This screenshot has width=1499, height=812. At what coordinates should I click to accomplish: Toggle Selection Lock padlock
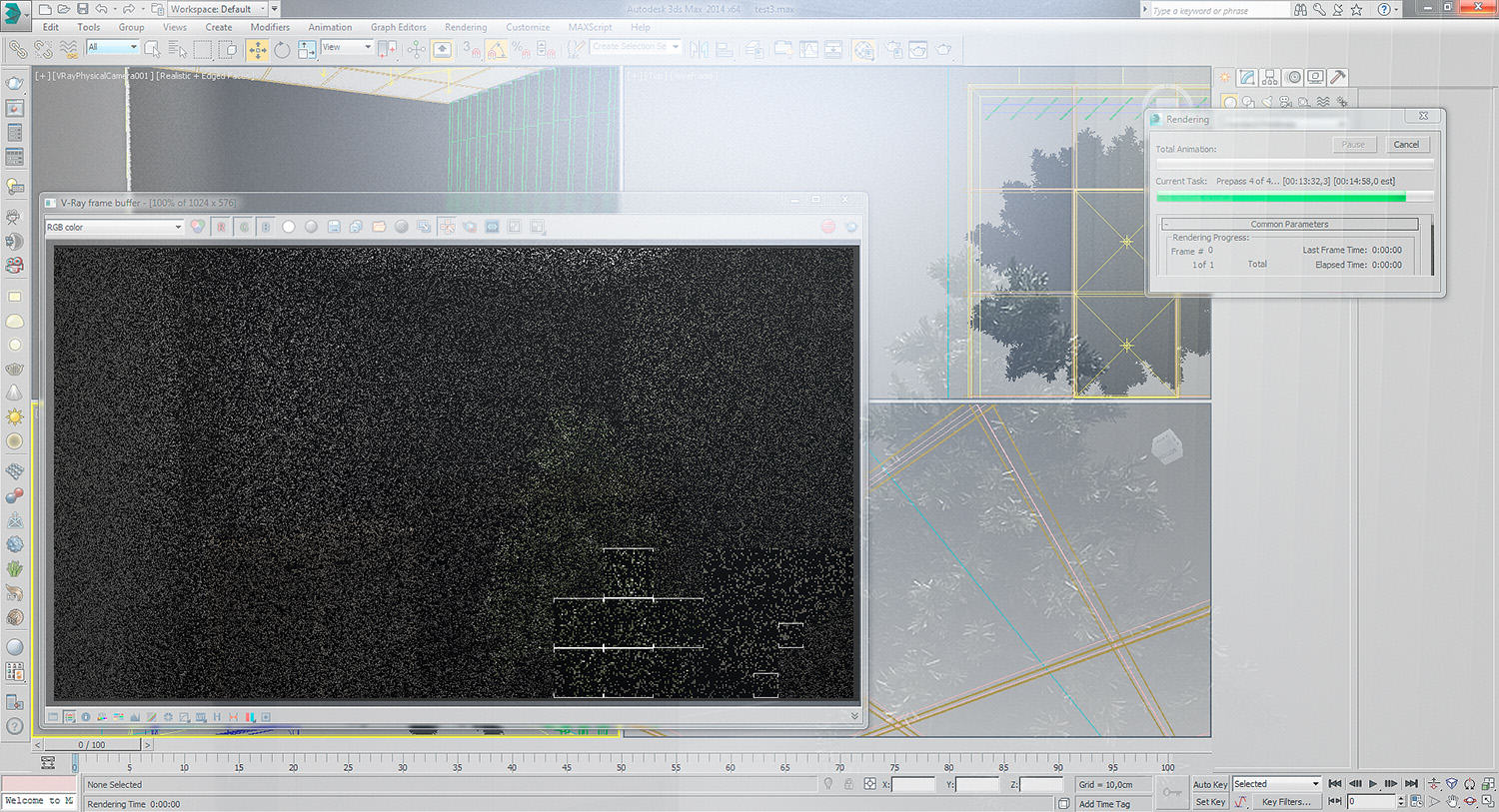point(848,784)
